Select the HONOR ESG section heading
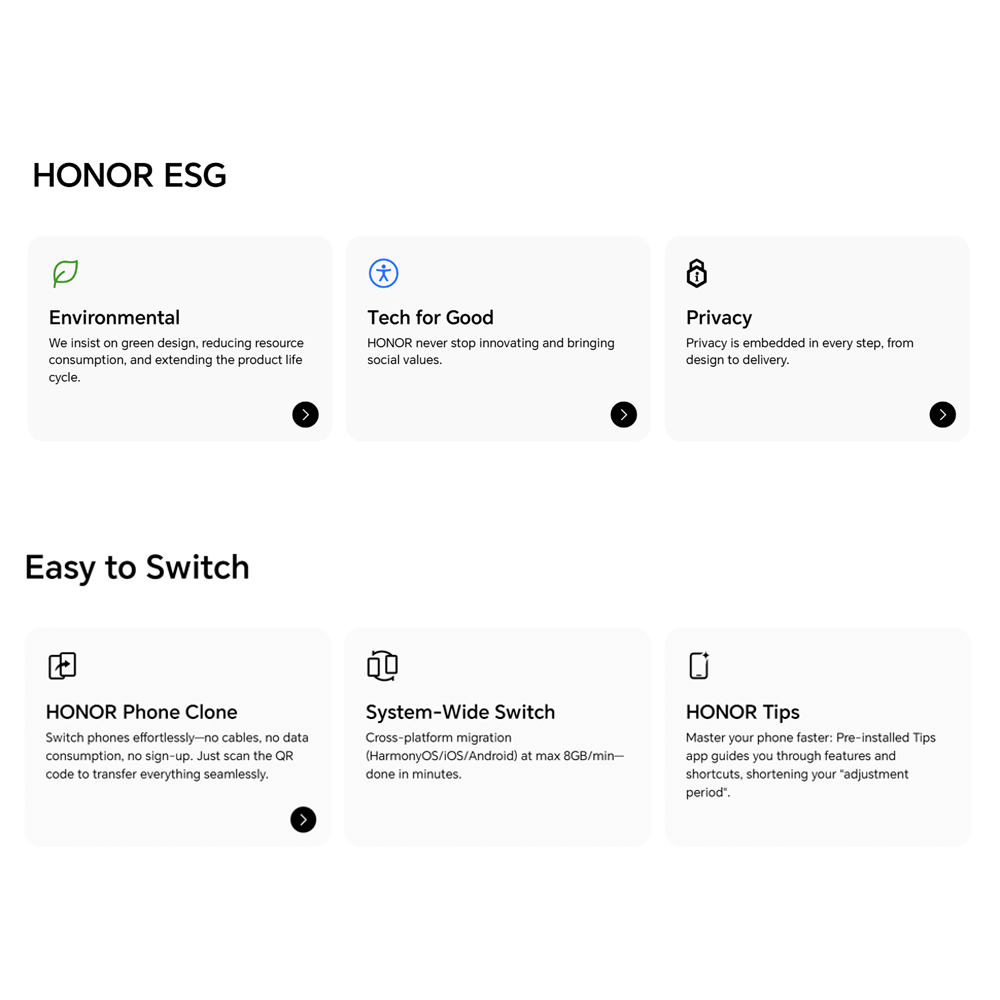The image size is (1000, 1000). 129,175
